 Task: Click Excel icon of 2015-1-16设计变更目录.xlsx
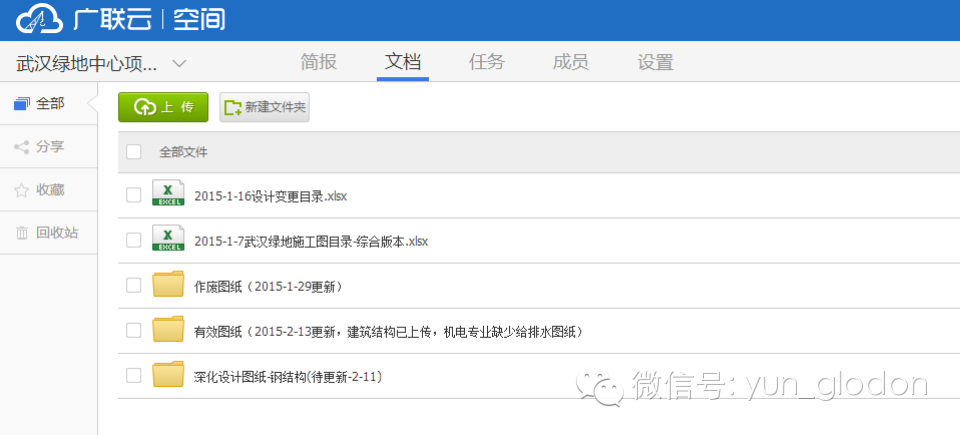click(x=168, y=194)
